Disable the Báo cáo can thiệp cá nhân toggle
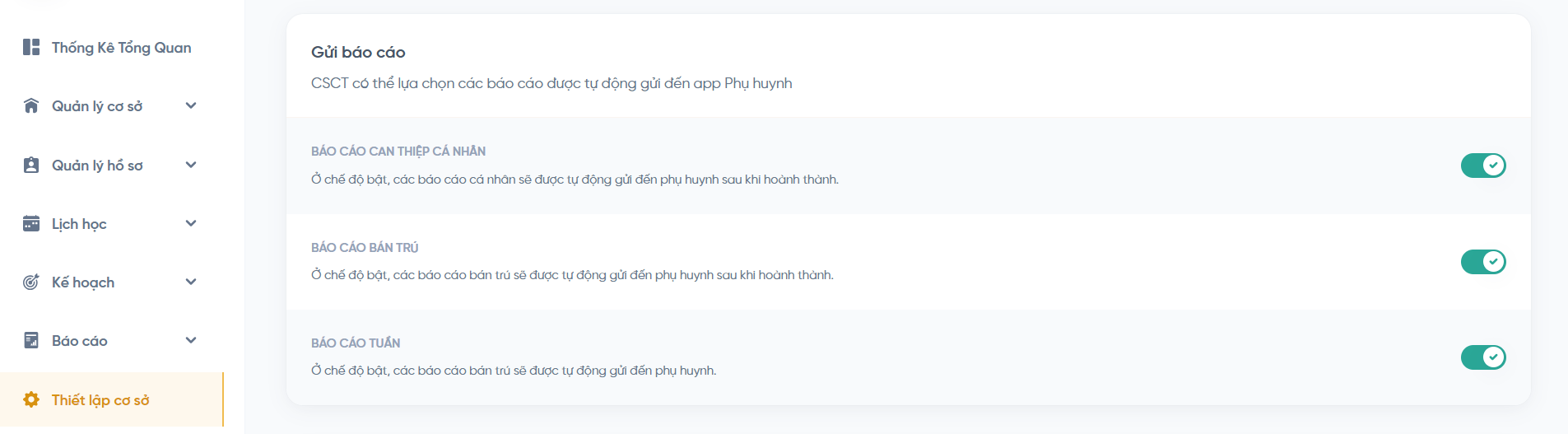1568x434 pixels. pos(1482,166)
